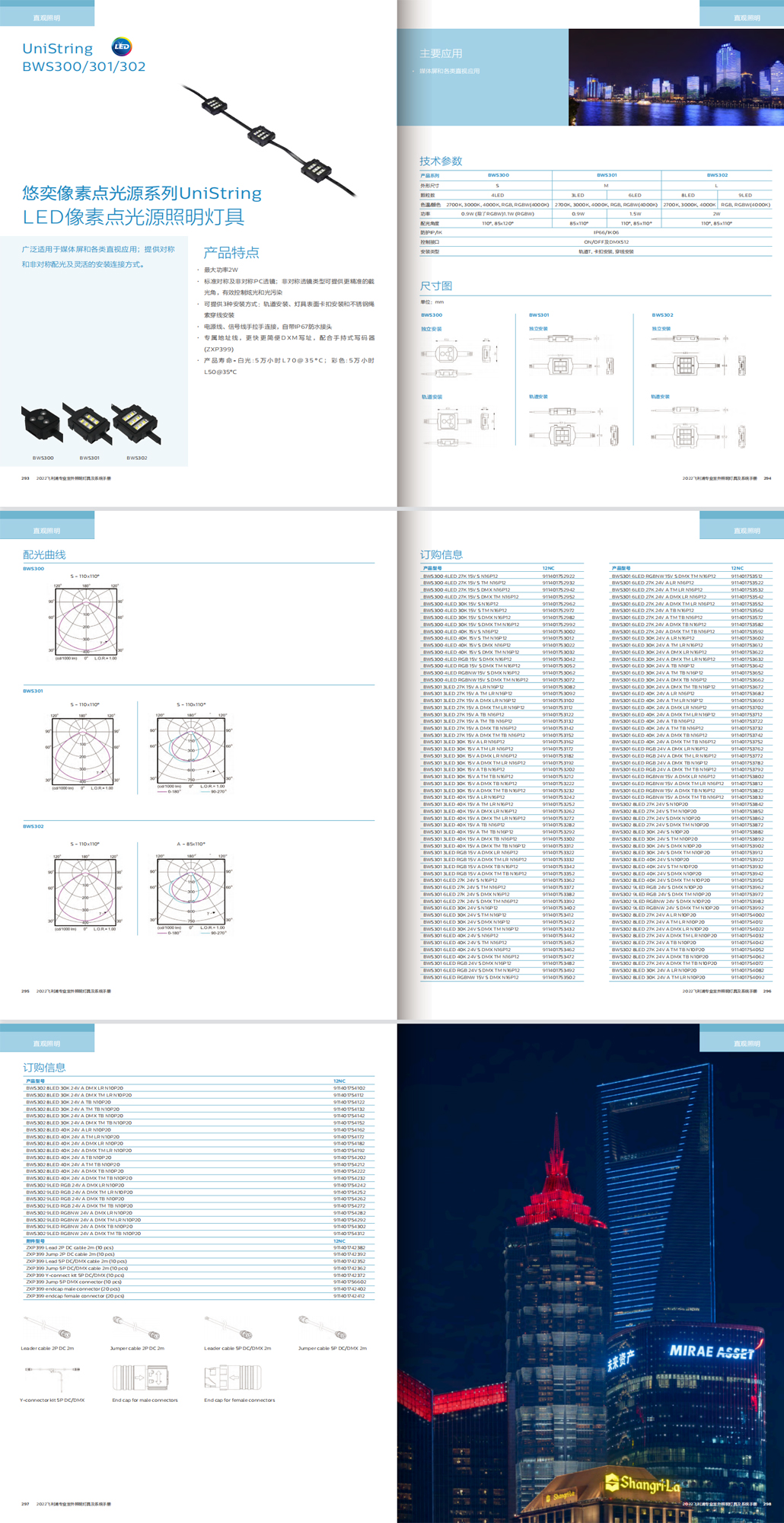Click the round LED logo badge
Image resolution: width=784 pixels, height=1523 pixels.
pyautogui.click(x=122, y=47)
